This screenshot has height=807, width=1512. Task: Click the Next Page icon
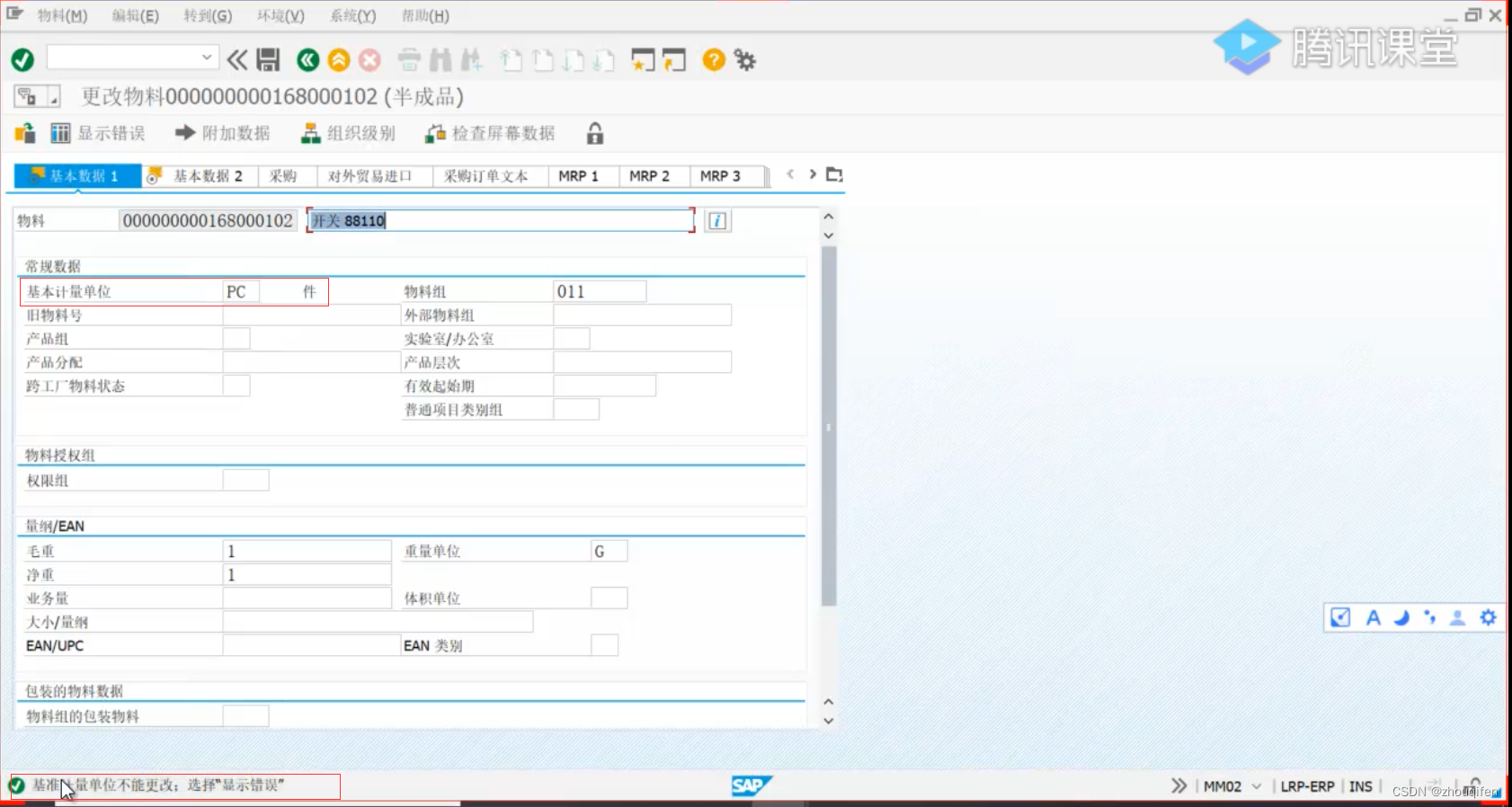pyautogui.click(x=573, y=60)
